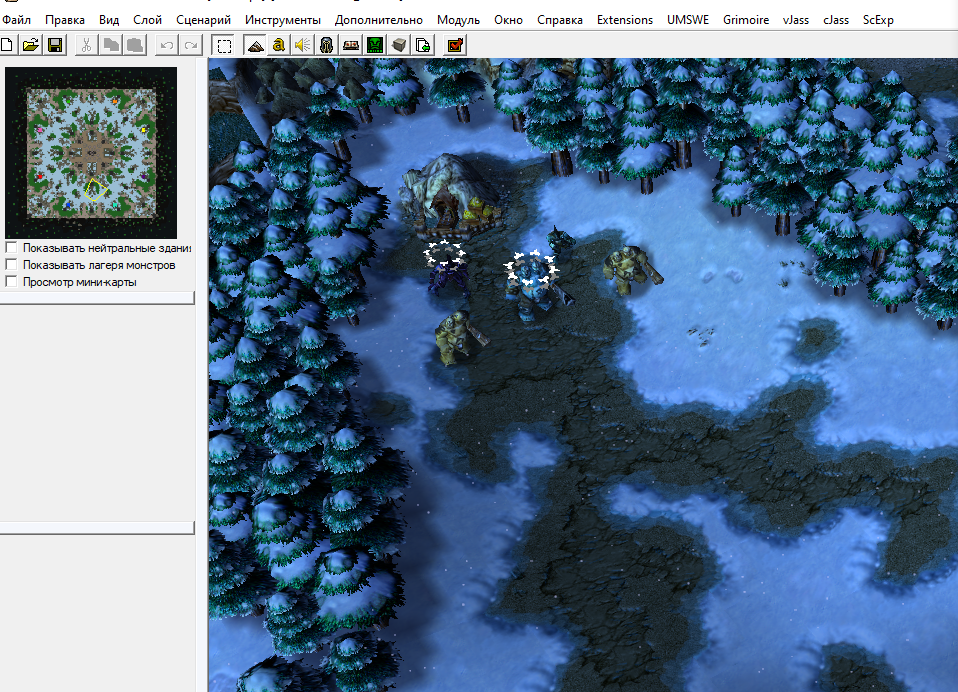Click the Copy toolbar icon
The image size is (958, 692).
pyautogui.click(x=111, y=45)
